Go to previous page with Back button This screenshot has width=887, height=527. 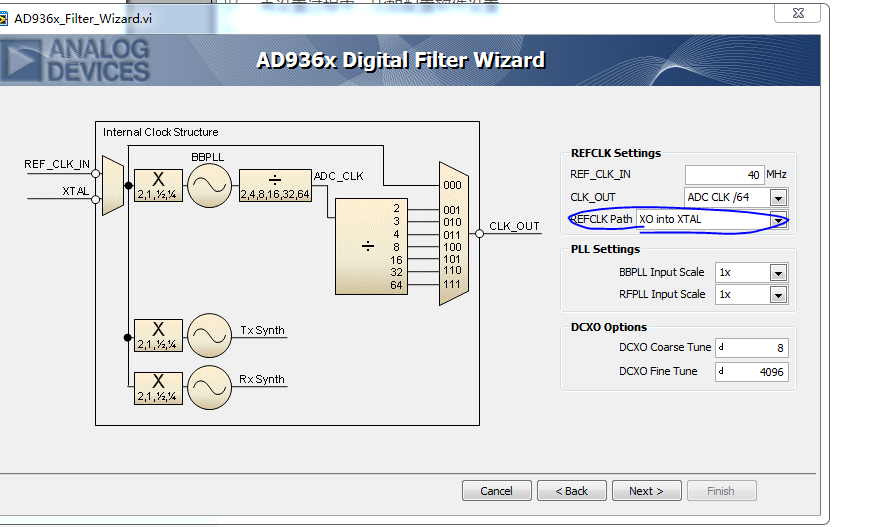(x=572, y=491)
